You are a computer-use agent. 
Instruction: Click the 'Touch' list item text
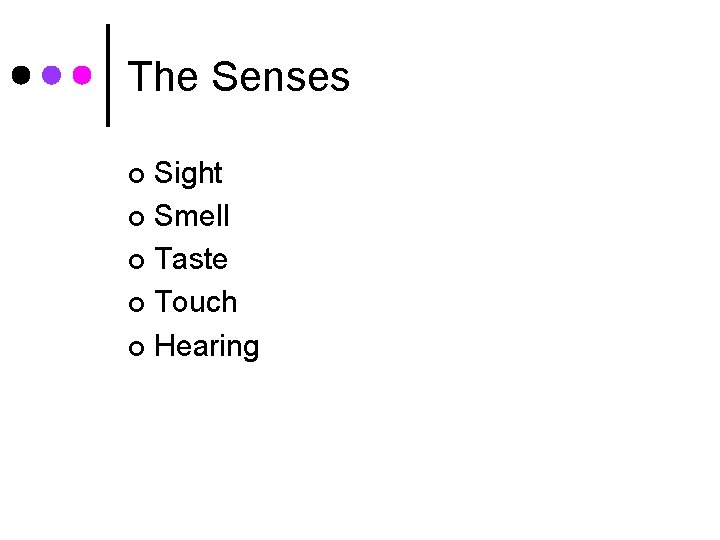pos(196,302)
